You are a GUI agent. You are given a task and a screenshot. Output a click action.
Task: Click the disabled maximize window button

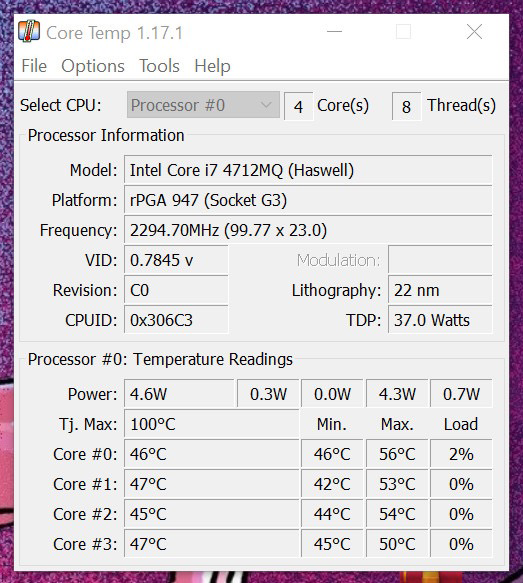pyautogui.click(x=404, y=32)
